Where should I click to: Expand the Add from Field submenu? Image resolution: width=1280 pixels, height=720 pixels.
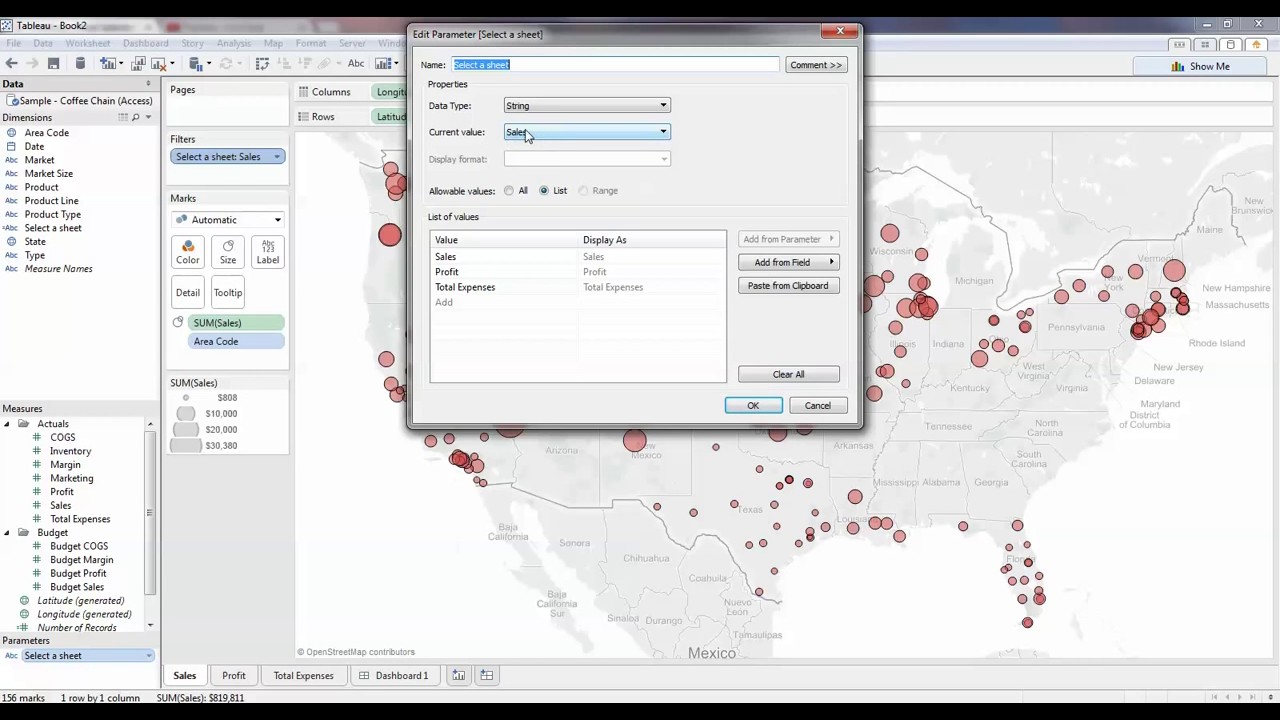[x=788, y=263]
